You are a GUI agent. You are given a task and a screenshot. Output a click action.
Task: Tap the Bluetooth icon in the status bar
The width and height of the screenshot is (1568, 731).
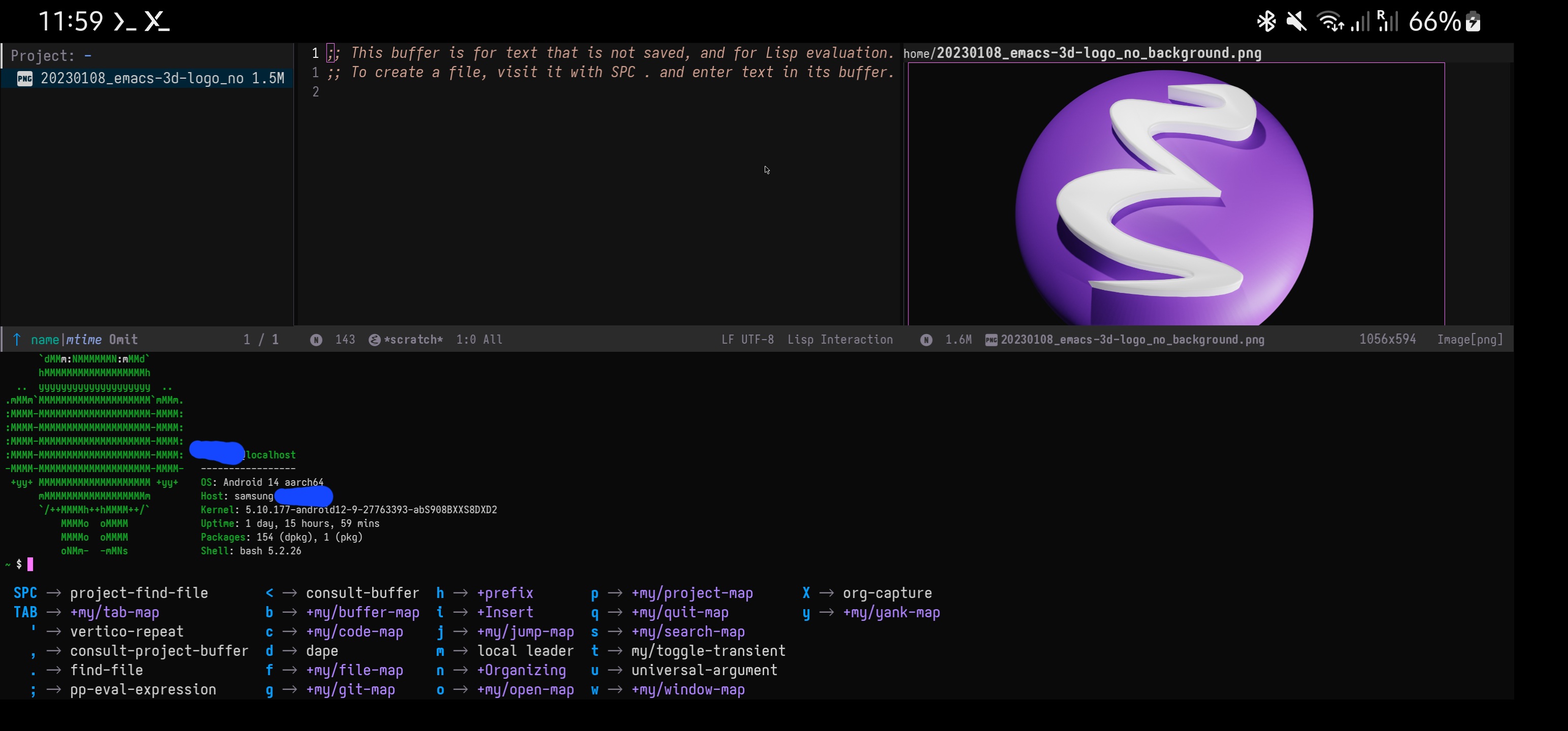pos(1266,22)
